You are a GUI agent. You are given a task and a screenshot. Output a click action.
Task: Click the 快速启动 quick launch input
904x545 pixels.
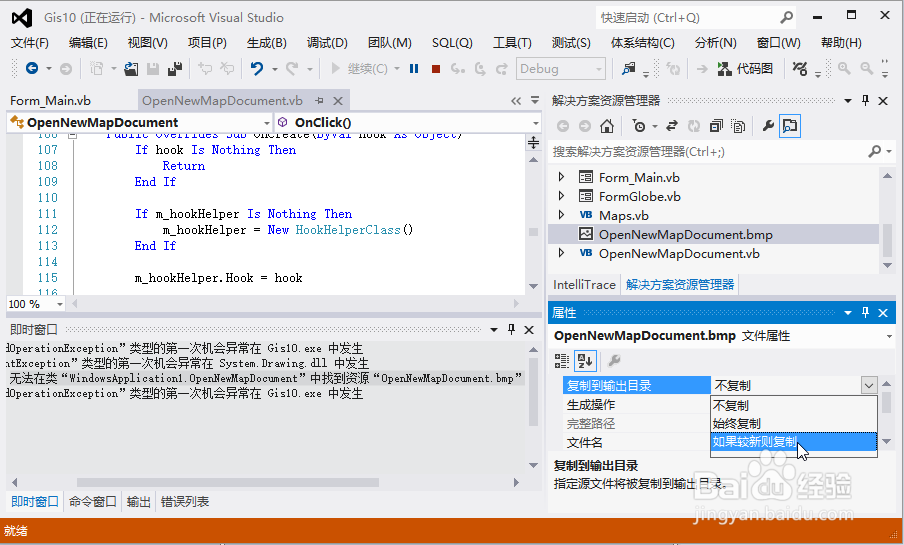686,18
